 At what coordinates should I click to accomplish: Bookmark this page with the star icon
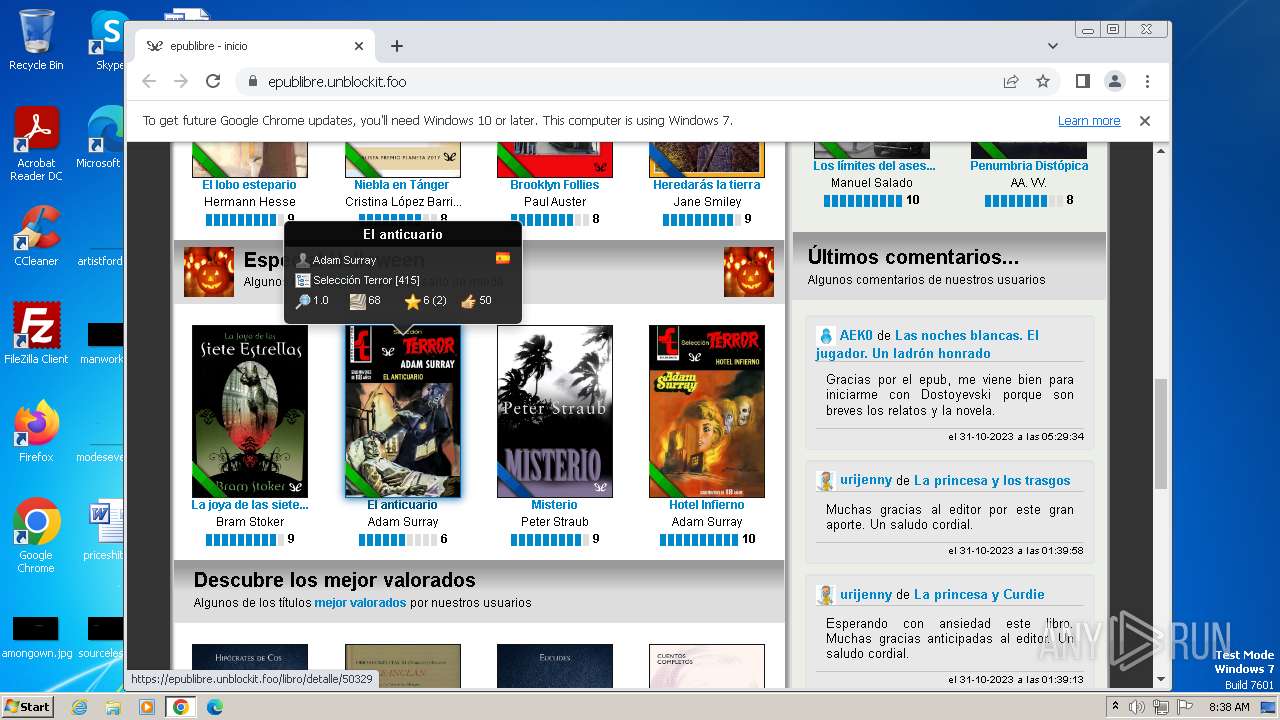1043,81
